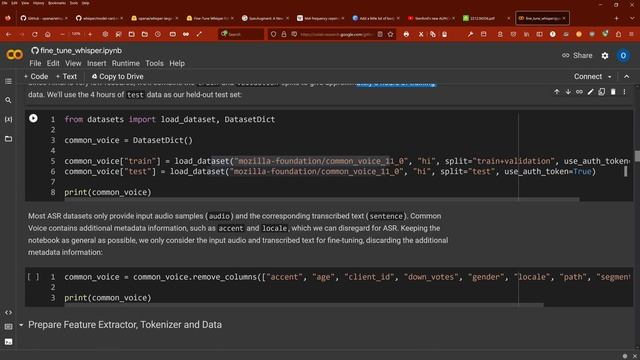Open the Variables panel {x}
Image resolution: width=640 pixels, height=360 pixels.
8,119
